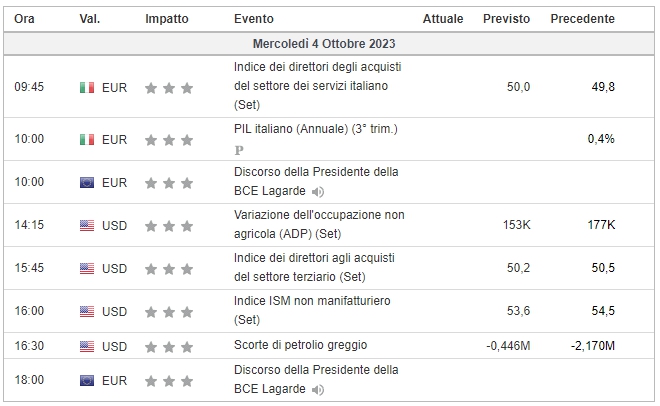Click Italian flag in 10:00 PIL row
660x406 pixels.
(x=87, y=139)
